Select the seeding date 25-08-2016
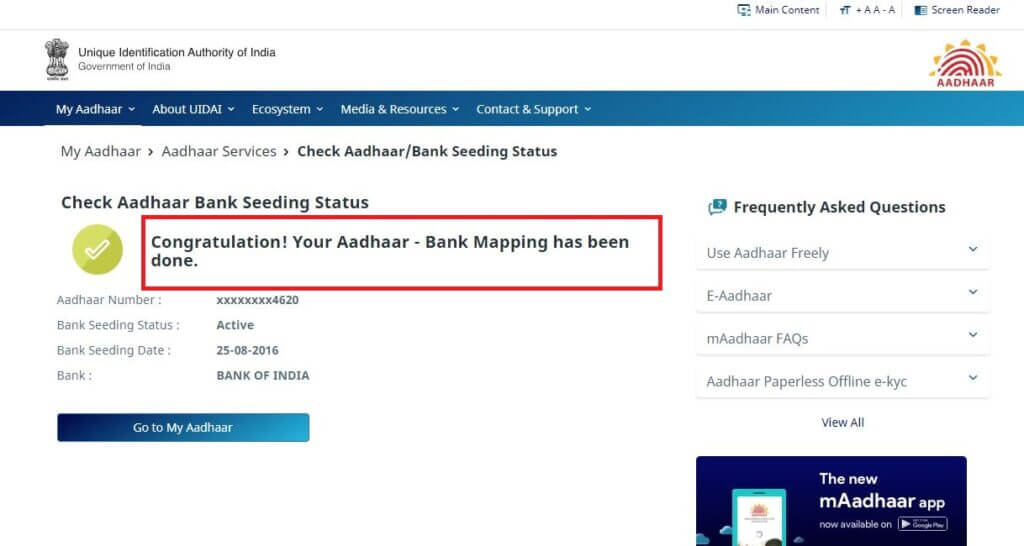1024x546 pixels. pyautogui.click(x=248, y=350)
